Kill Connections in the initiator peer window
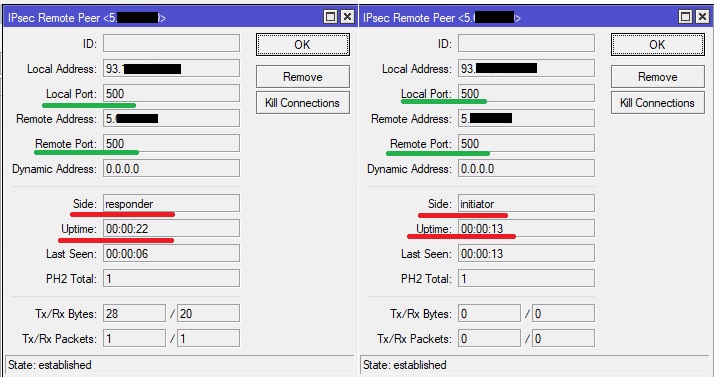The height and width of the screenshot is (377, 715). click(x=658, y=103)
